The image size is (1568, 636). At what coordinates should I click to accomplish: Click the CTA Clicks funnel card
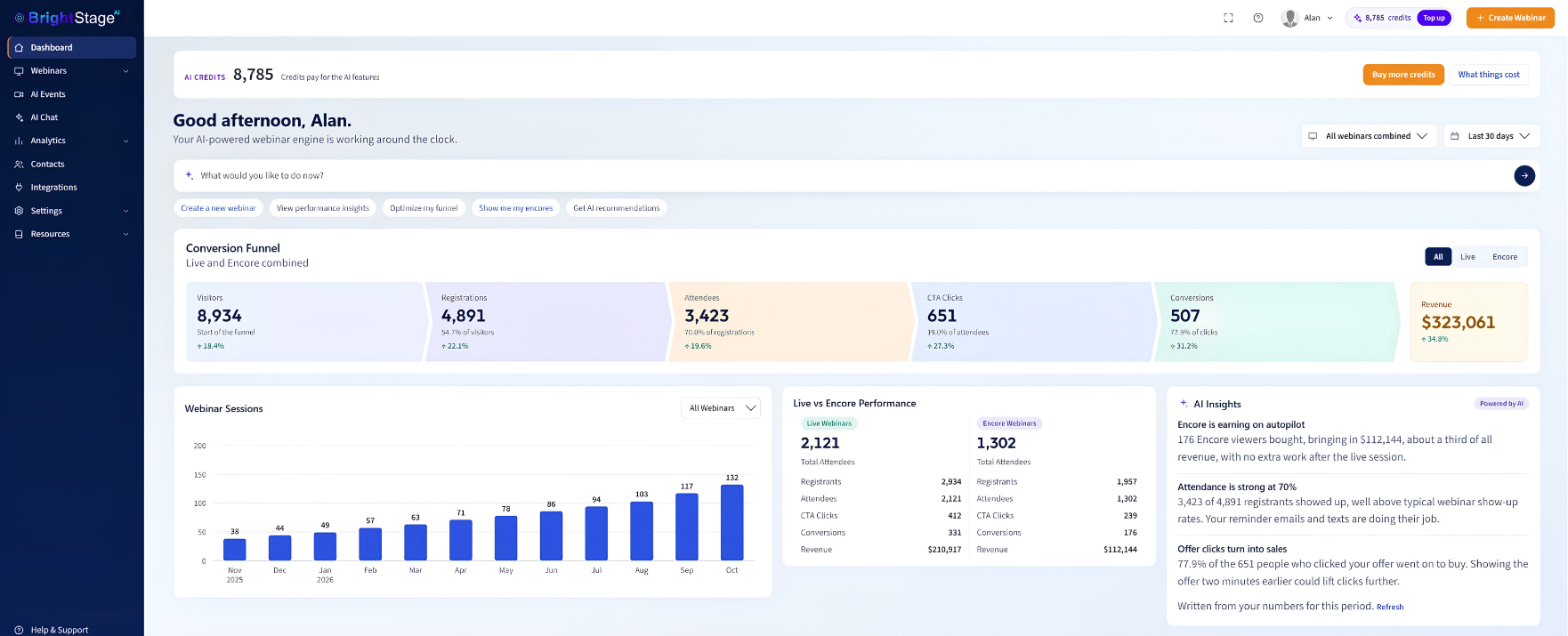click(1035, 322)
